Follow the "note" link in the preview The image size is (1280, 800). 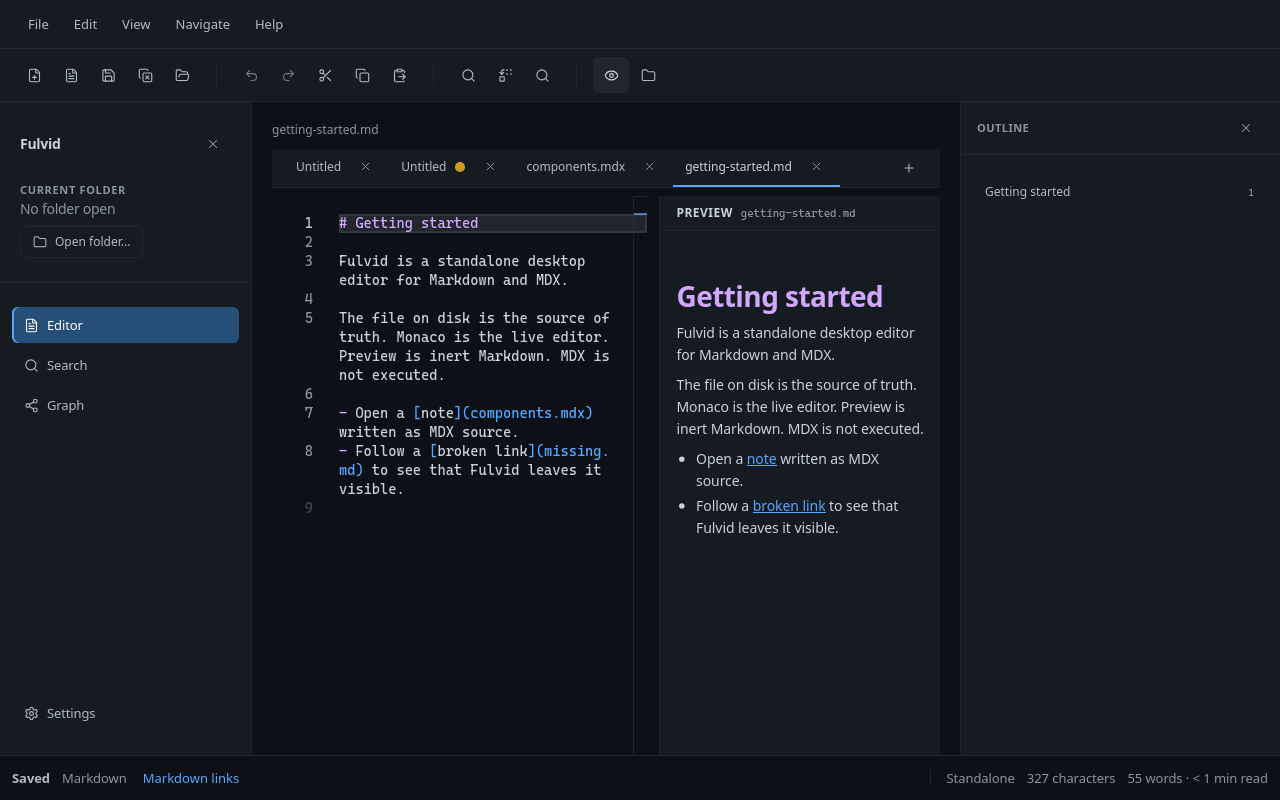pos(761,459)
